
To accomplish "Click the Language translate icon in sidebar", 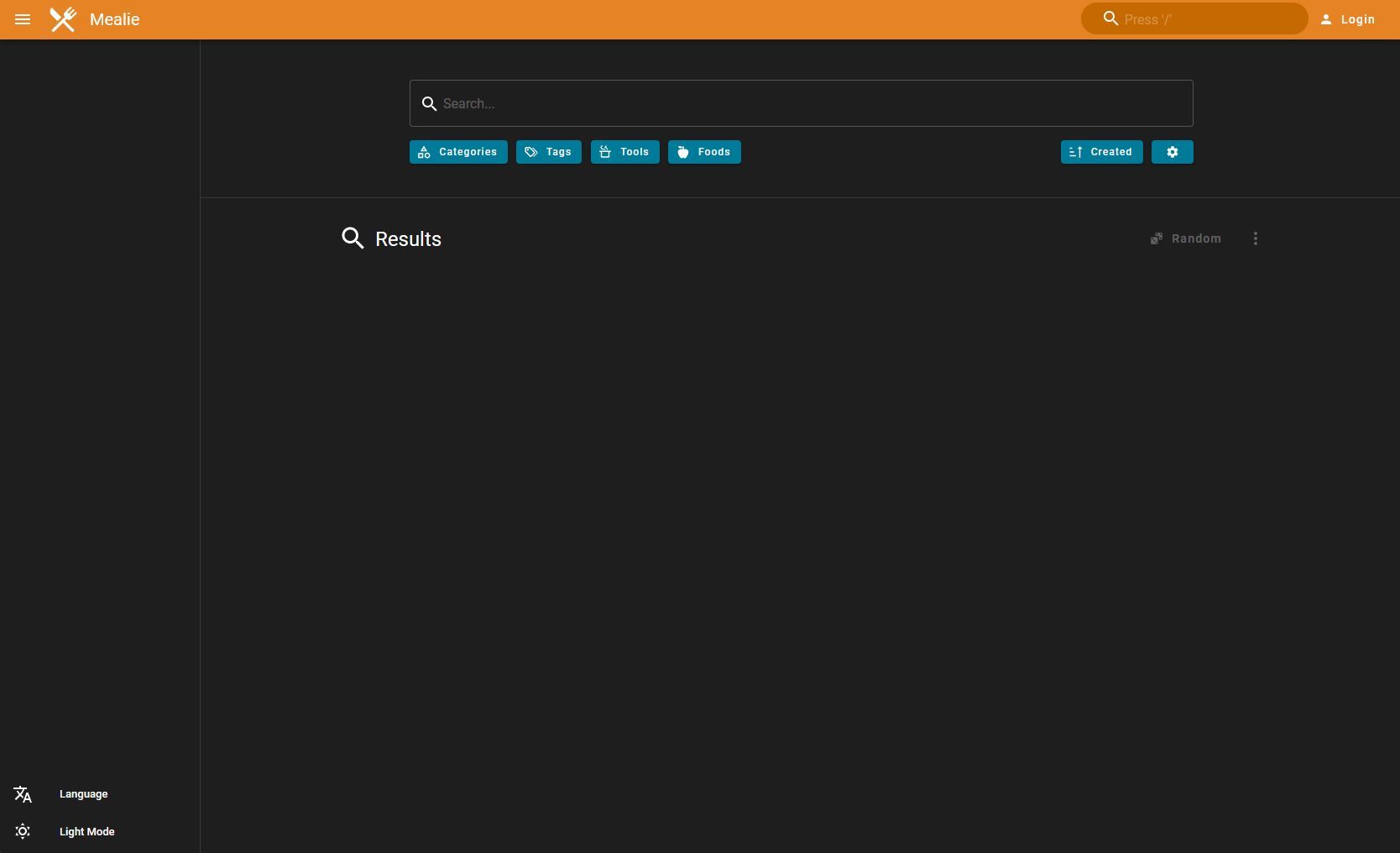I will tap(23, 794).
